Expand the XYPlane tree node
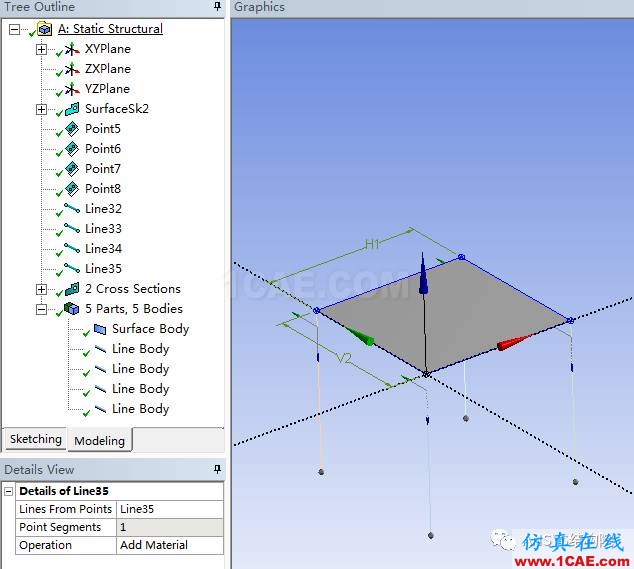 (x=41, y=49)
